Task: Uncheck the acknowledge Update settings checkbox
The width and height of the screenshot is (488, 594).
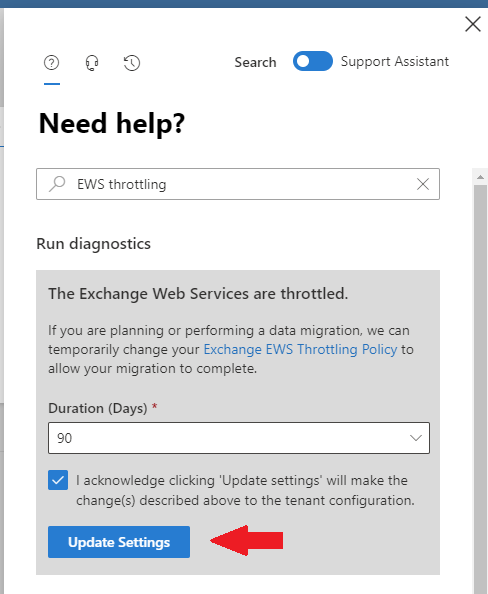Action: coord(58,480)
